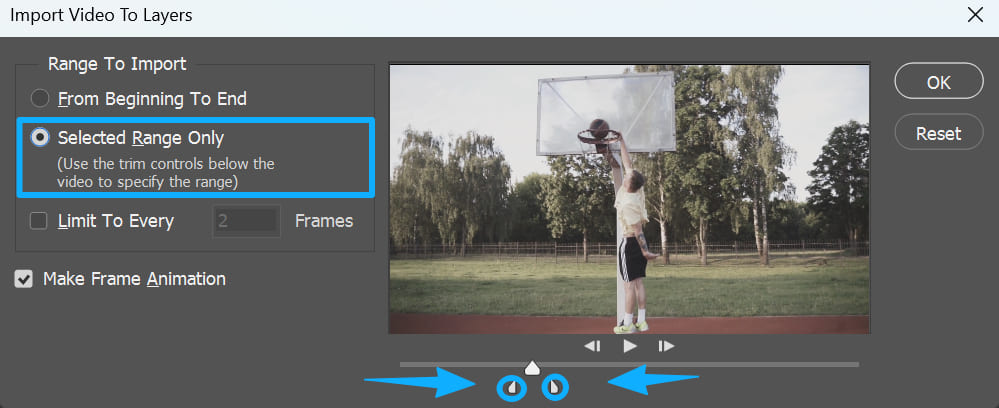Uncheck Make Frame Animation
999x408 pixels.
(24, 279)
